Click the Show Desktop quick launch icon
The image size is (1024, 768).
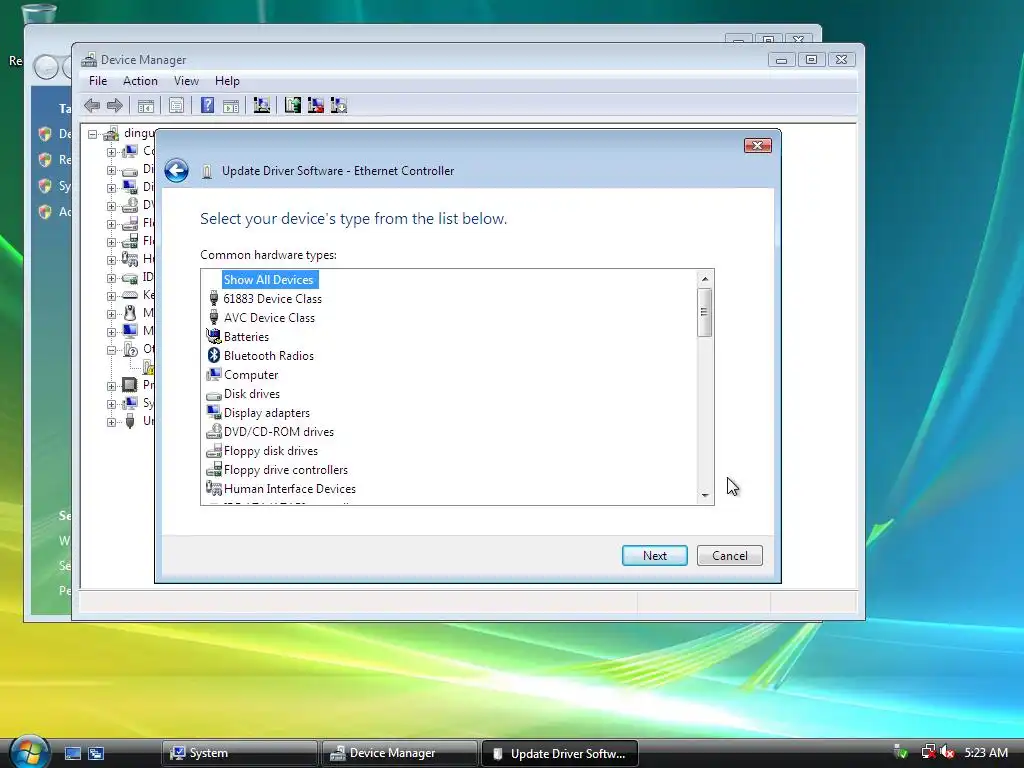[72, 753]
